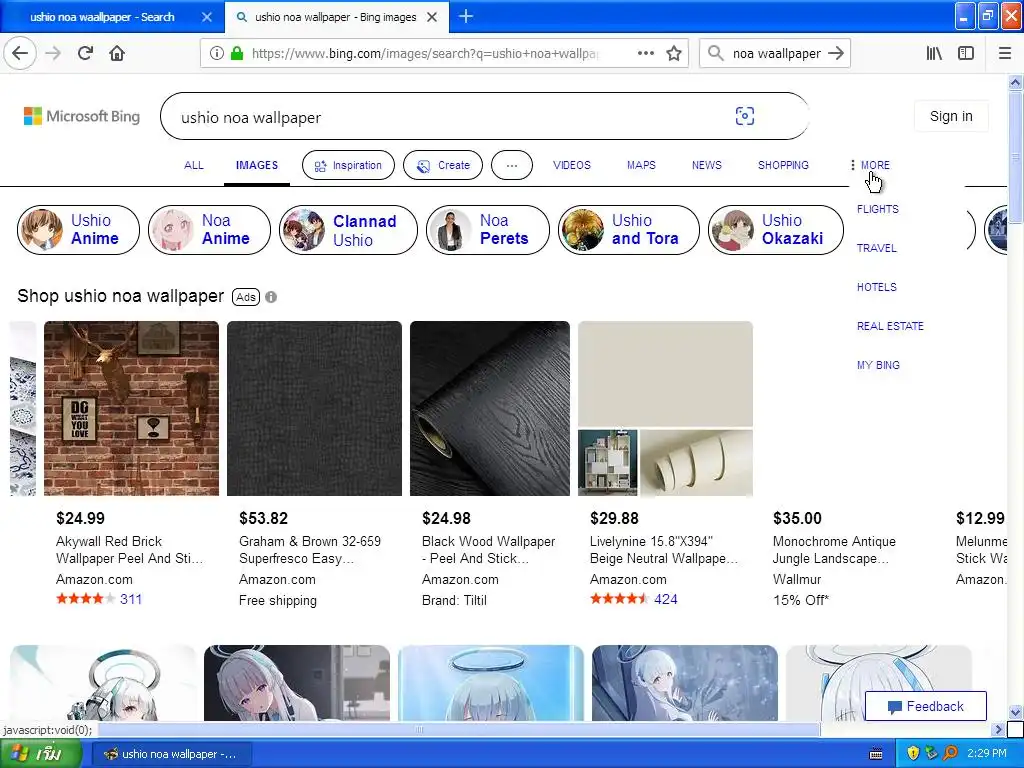Click the 424 reviews rating link
1024x768 pixels.
click(x=665, y=599)
